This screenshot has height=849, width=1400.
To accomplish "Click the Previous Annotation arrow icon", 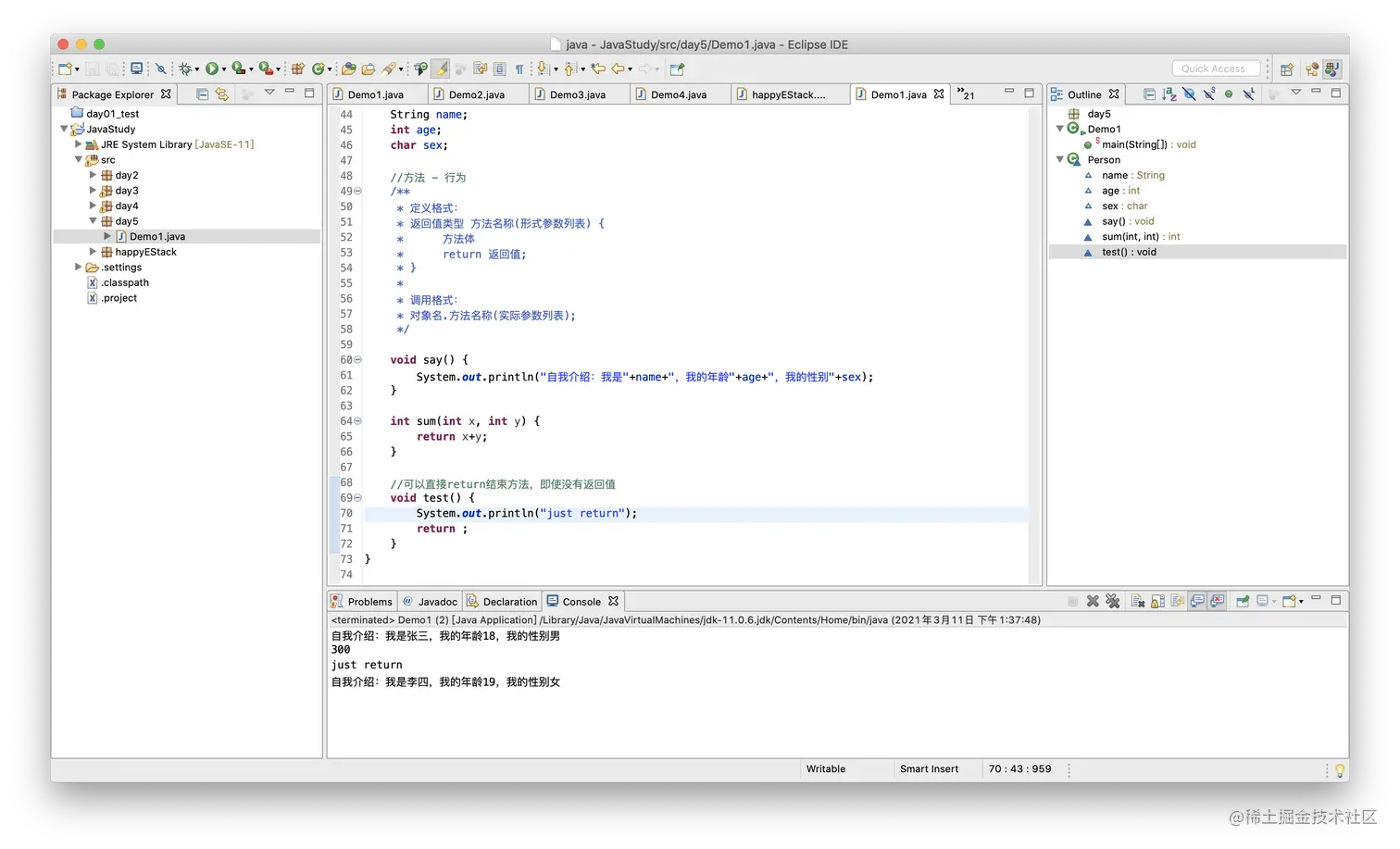I will tap(569, 69).
